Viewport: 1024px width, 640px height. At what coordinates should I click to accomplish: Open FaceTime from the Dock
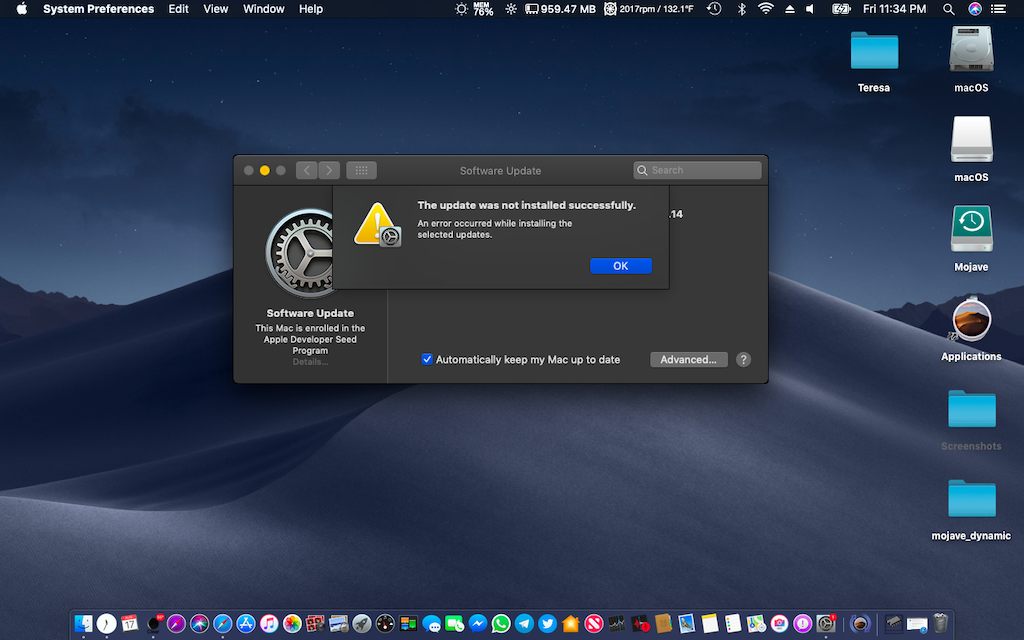coord(455,624)
